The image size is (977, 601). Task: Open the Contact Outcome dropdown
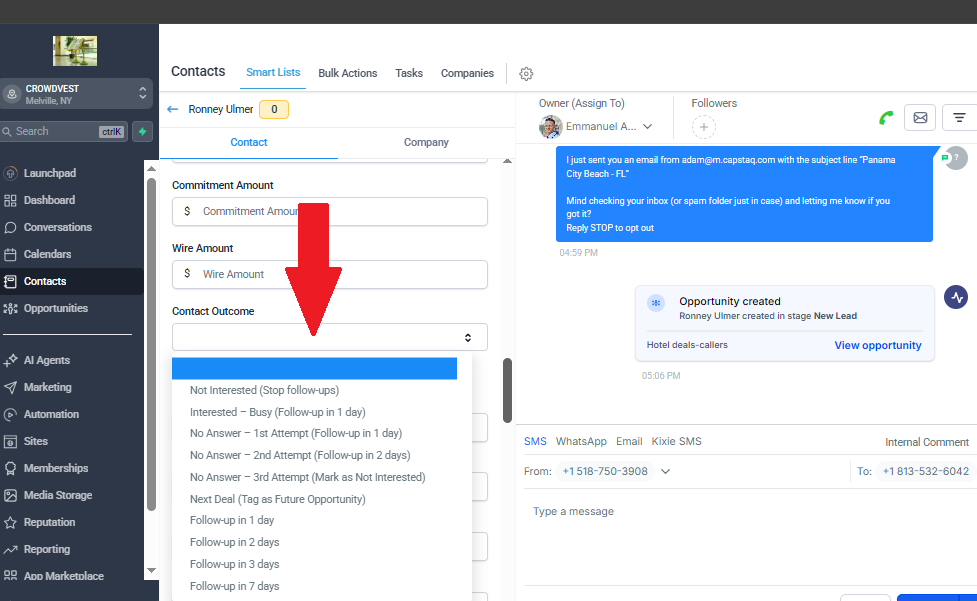coord(330,337)
